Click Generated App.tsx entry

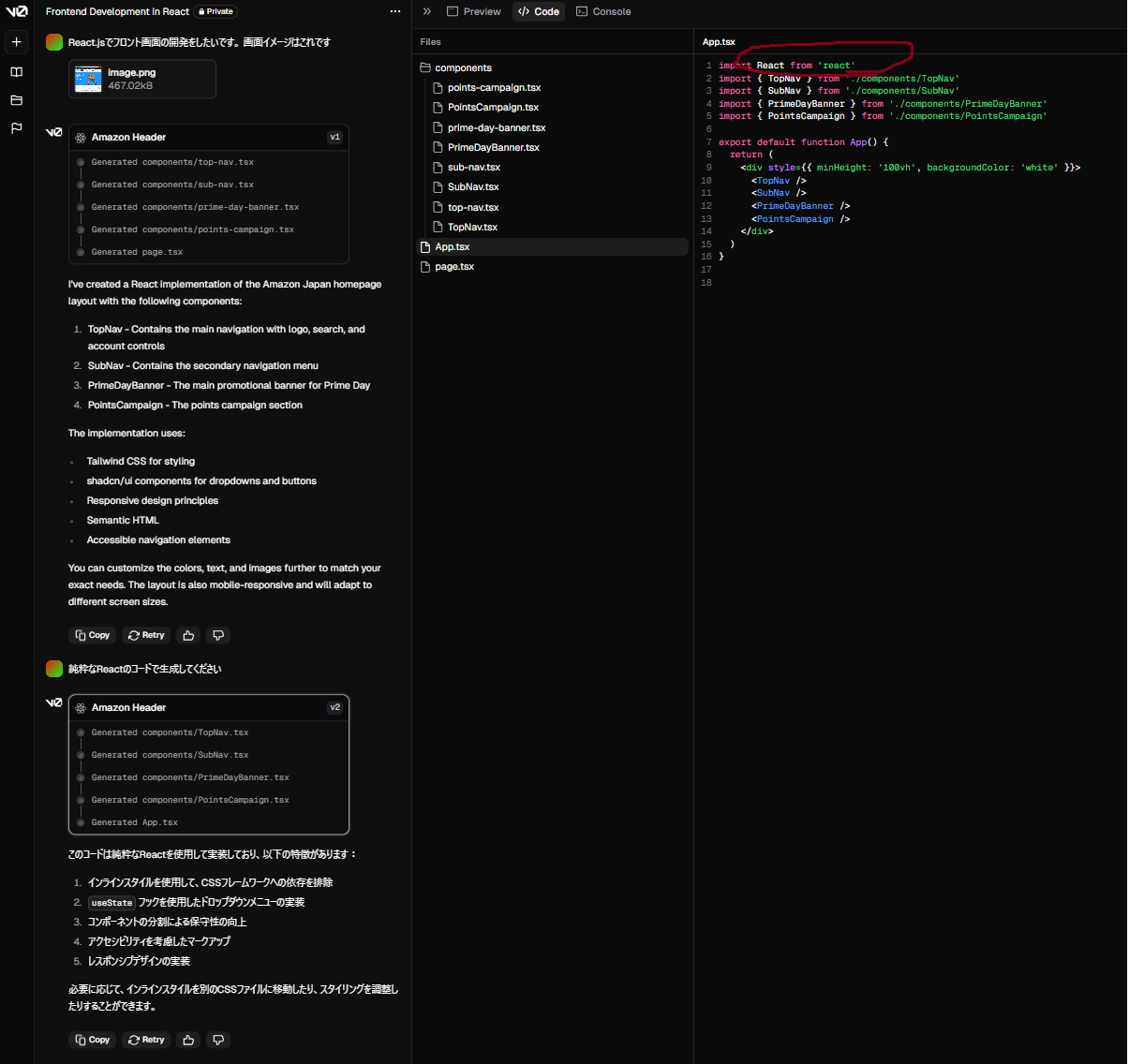(x=134, y=822)
